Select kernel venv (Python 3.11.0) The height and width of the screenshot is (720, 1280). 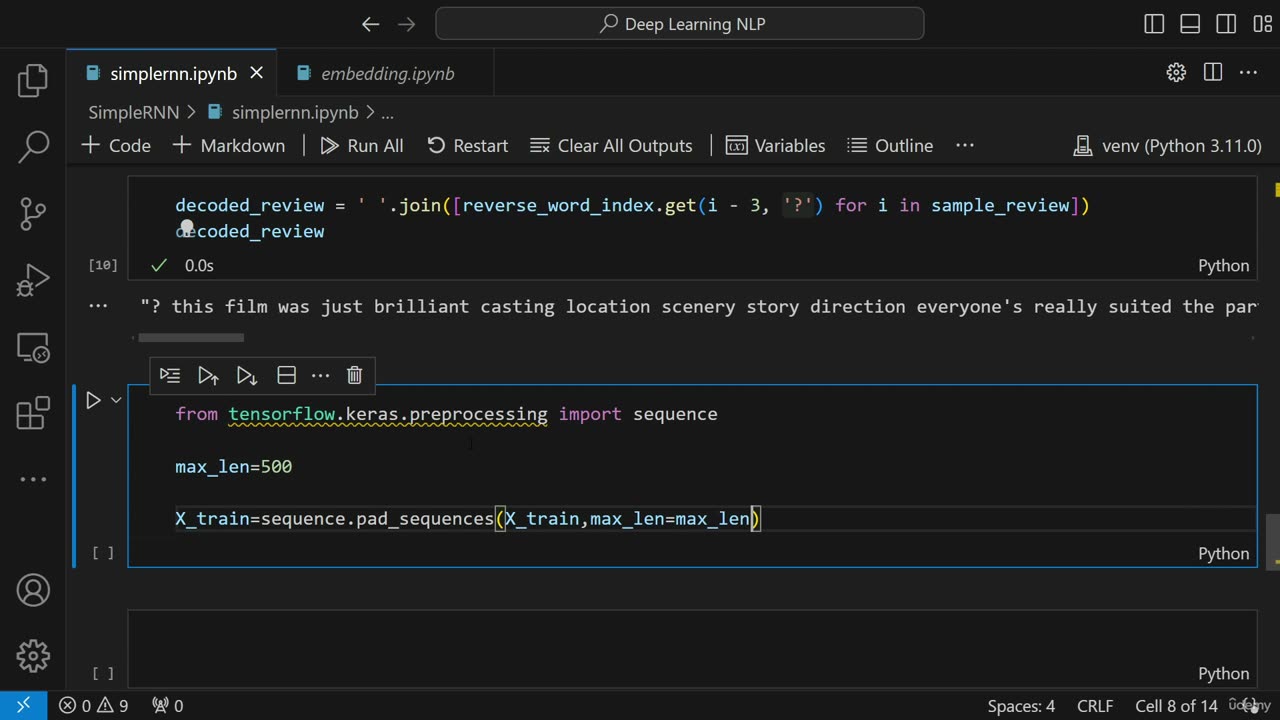pos(1167,145)
